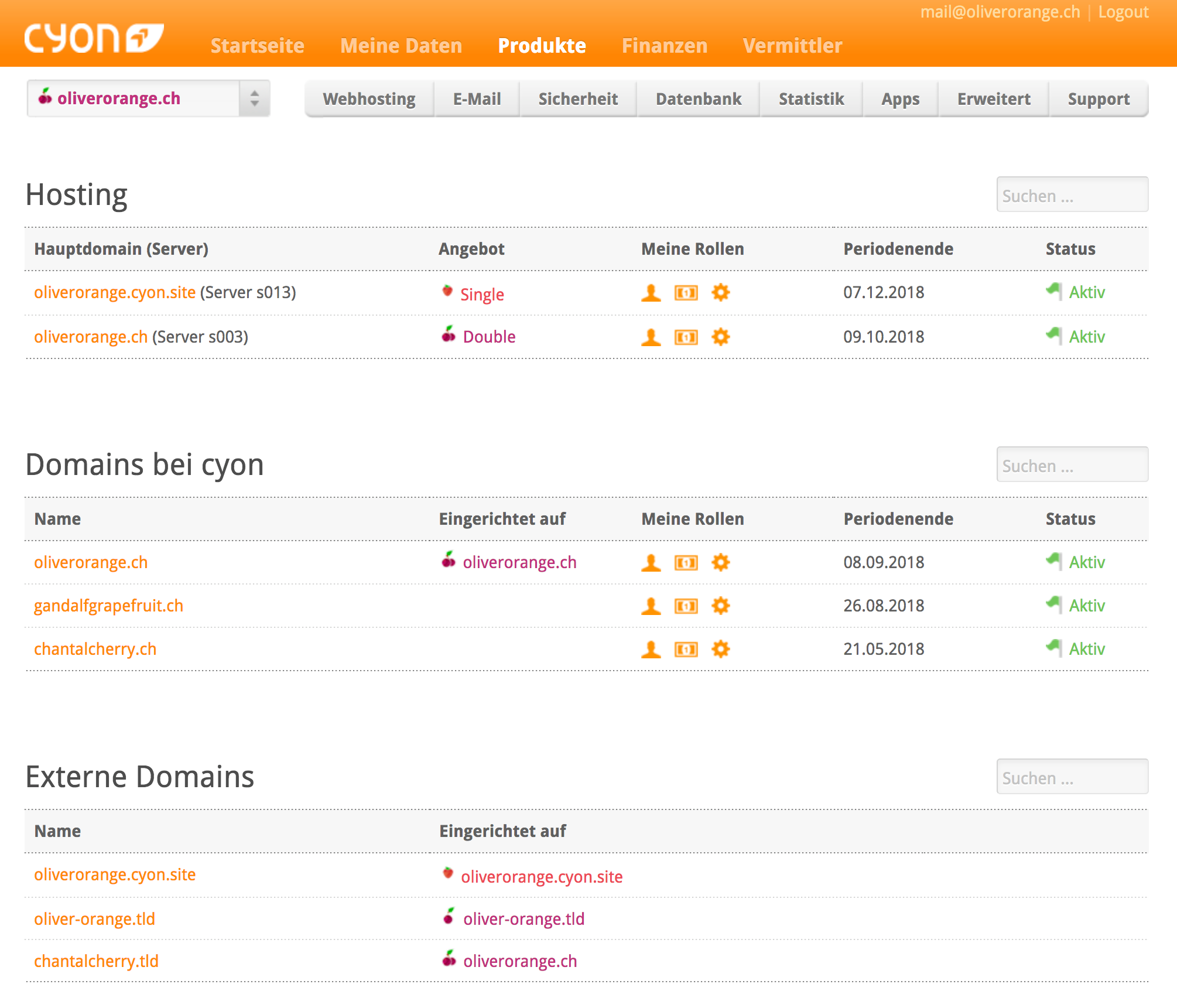
Task: Click the money icon for oliverorange.ch domain
Action: tap(686, 562)
